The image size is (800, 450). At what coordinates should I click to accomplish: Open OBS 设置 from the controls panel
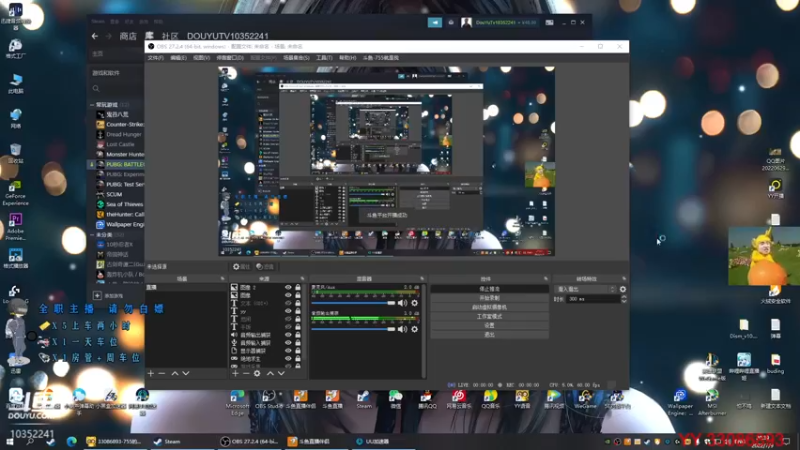pyautogui.click(x=489, y=326)
